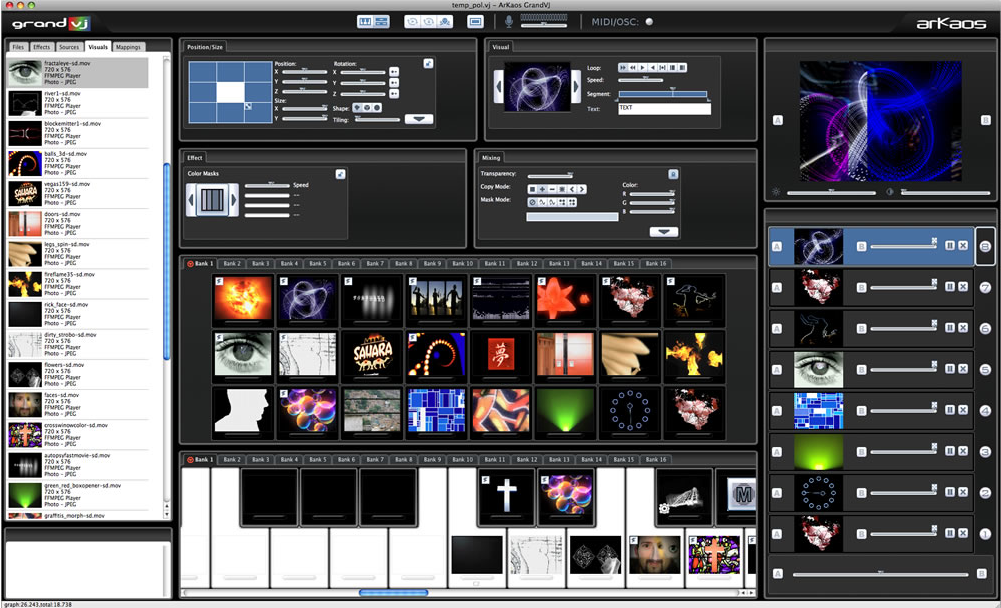
Task: Switch to Bank 2 in the upper bank row
Action: [x=232, y=263]
